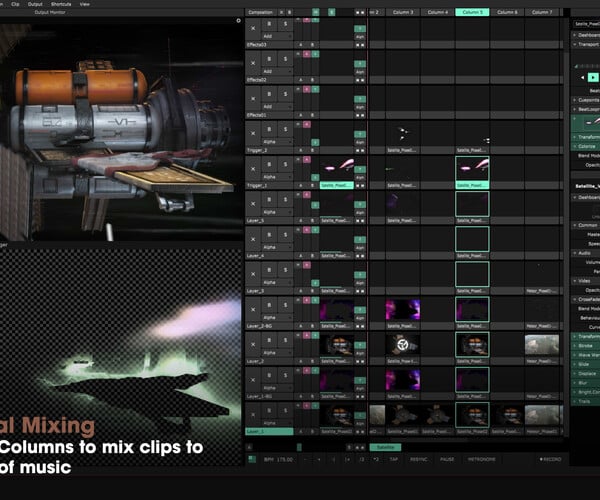Open the View menu
Screen dimensions: 600x500
(x=85, y=4)
